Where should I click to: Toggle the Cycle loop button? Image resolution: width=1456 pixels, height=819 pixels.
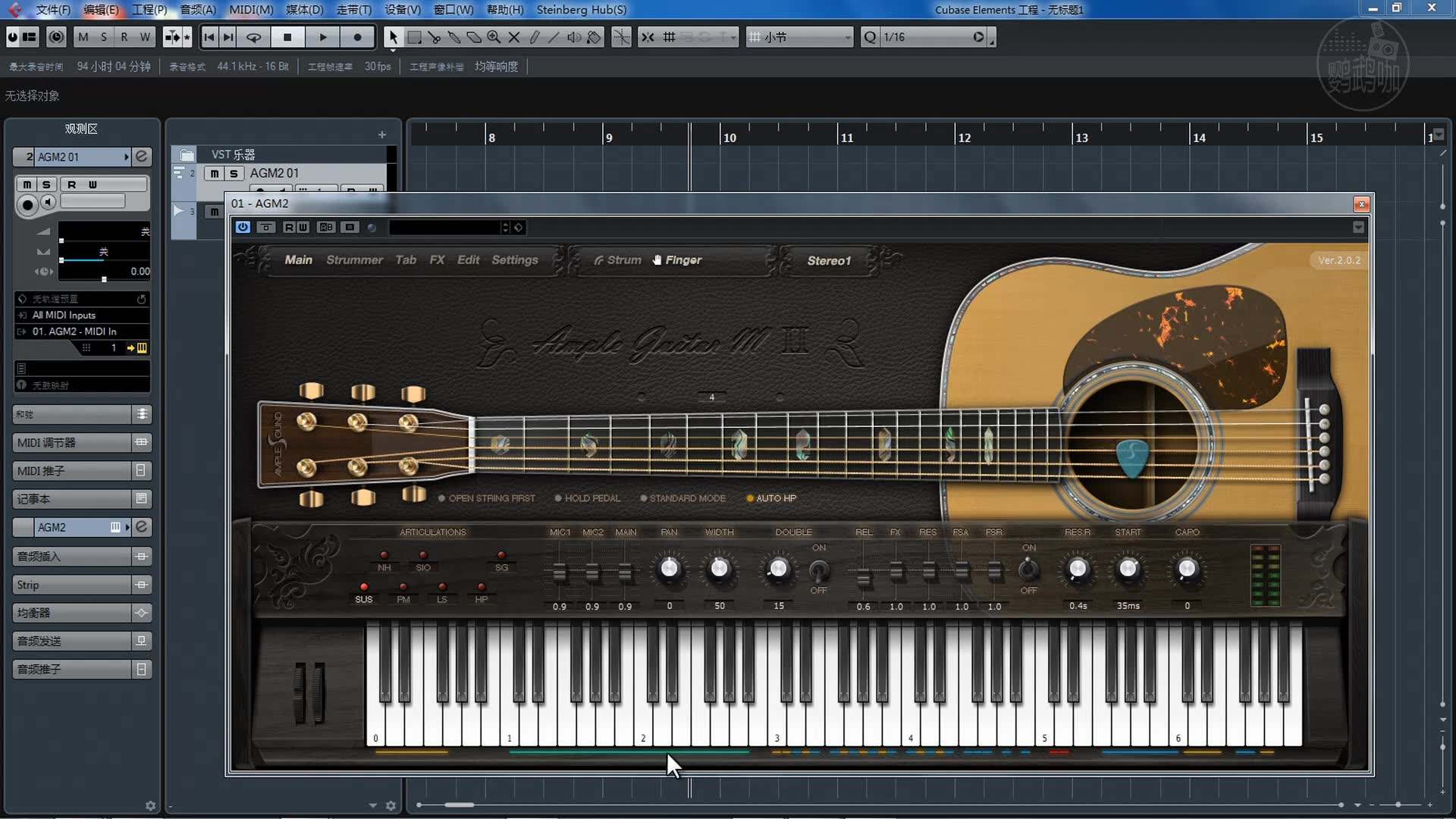click(x=254, y=37)
